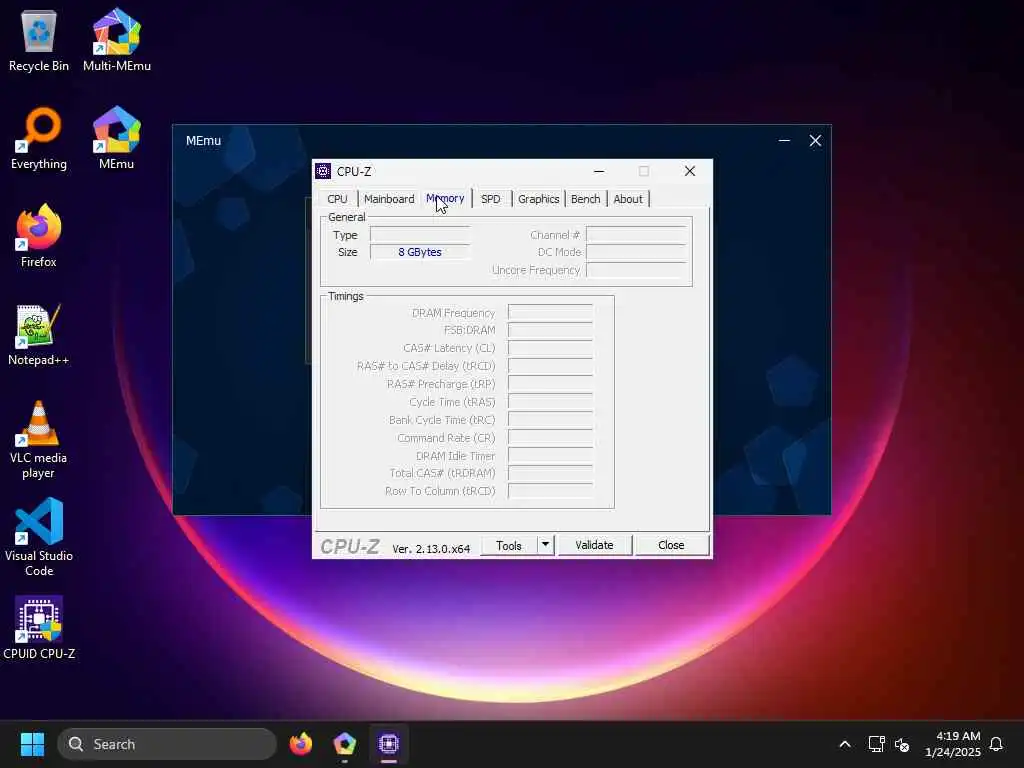Click the muted volume tray icon
The height and width of the screenshot is (768, 1024).
(x=902, y=744)
